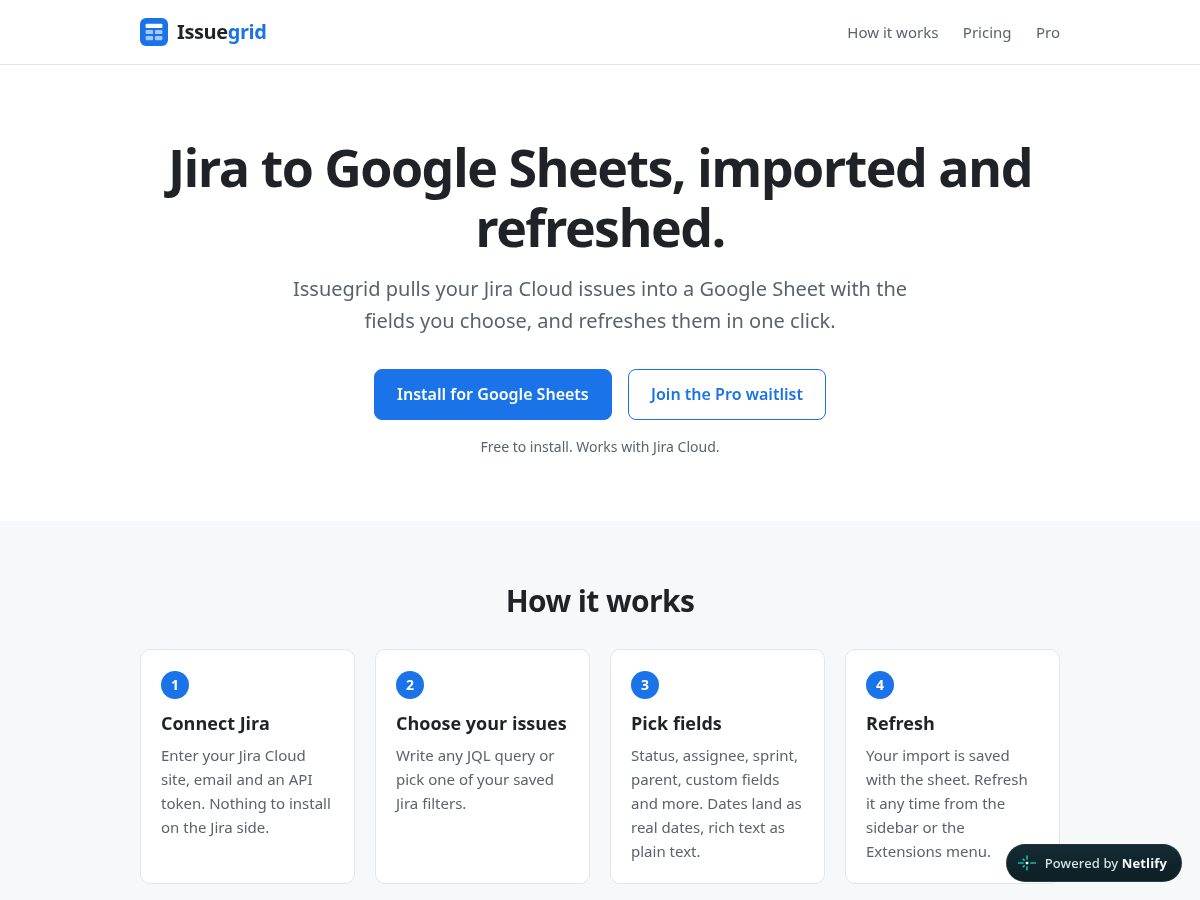Viewport: 1200px width, 900px height.
Task: Open the Pro nav link
Action: 1048,33
